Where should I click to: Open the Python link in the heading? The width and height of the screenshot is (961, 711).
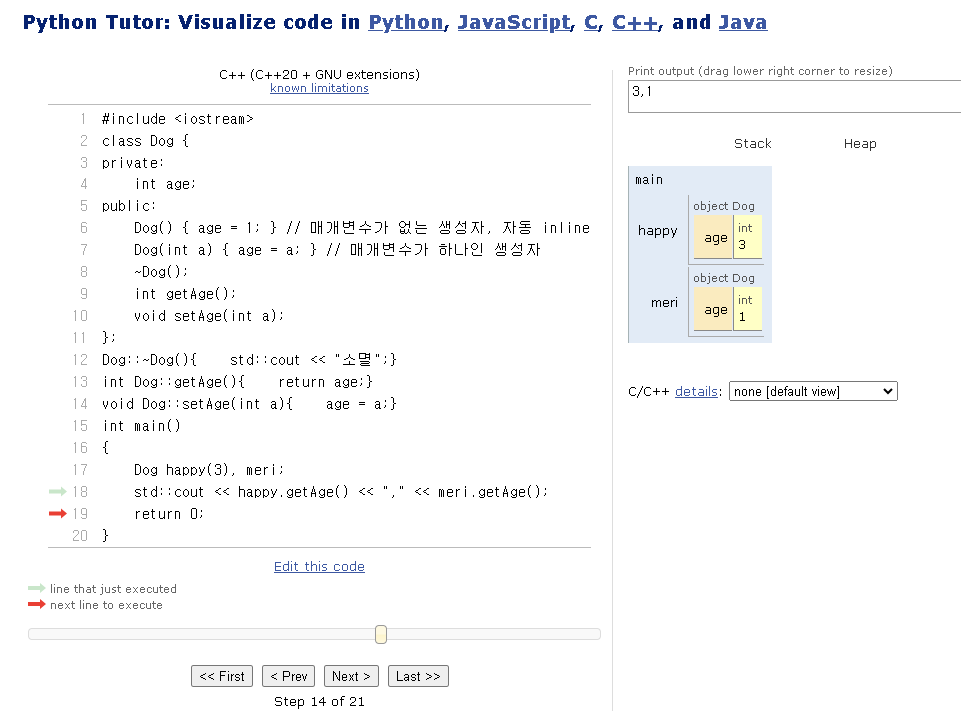pyautogui.click(x=406, y=22)
